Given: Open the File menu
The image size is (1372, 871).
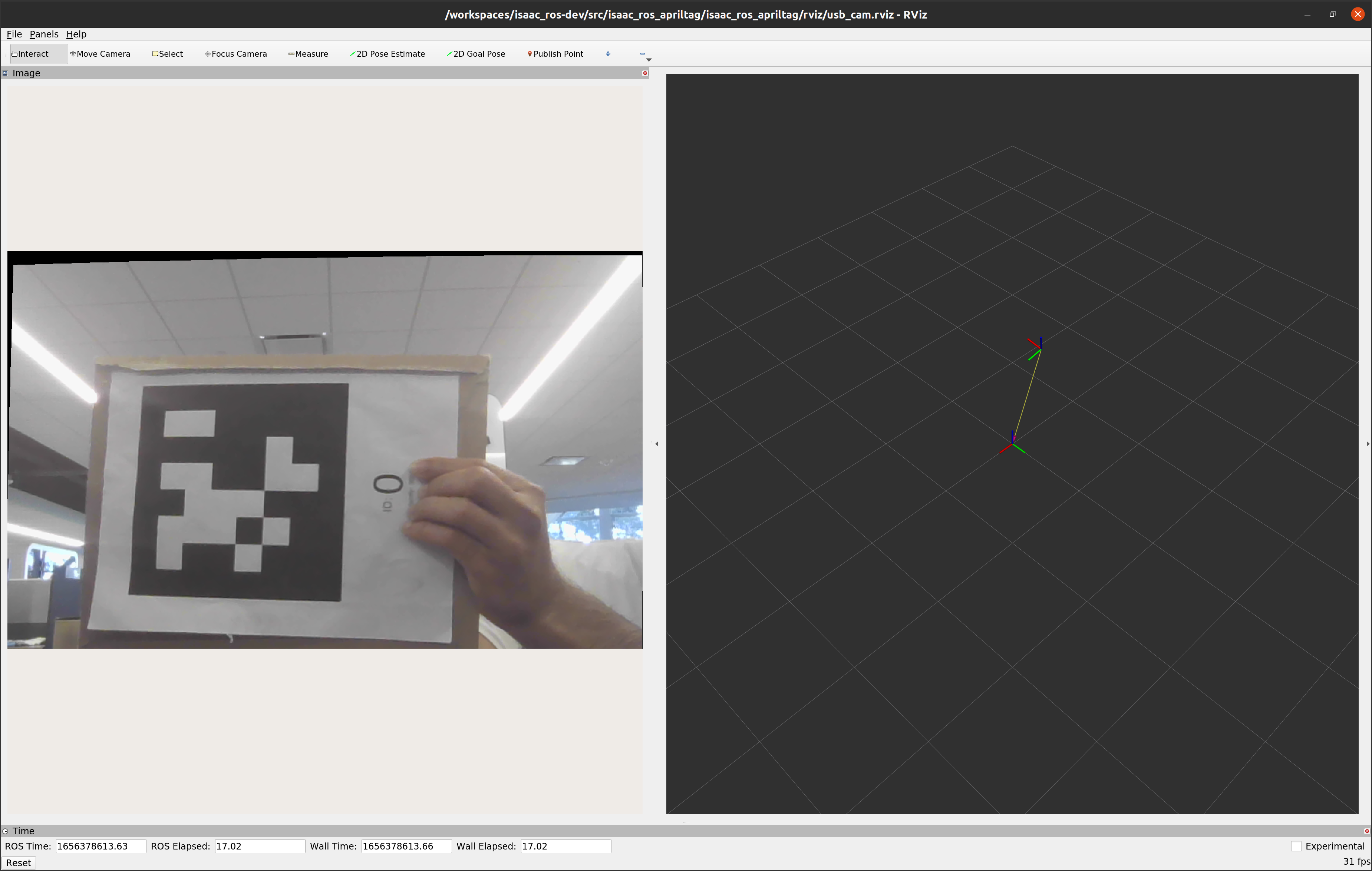Looking at the screenshot, I should pos(14,34).
